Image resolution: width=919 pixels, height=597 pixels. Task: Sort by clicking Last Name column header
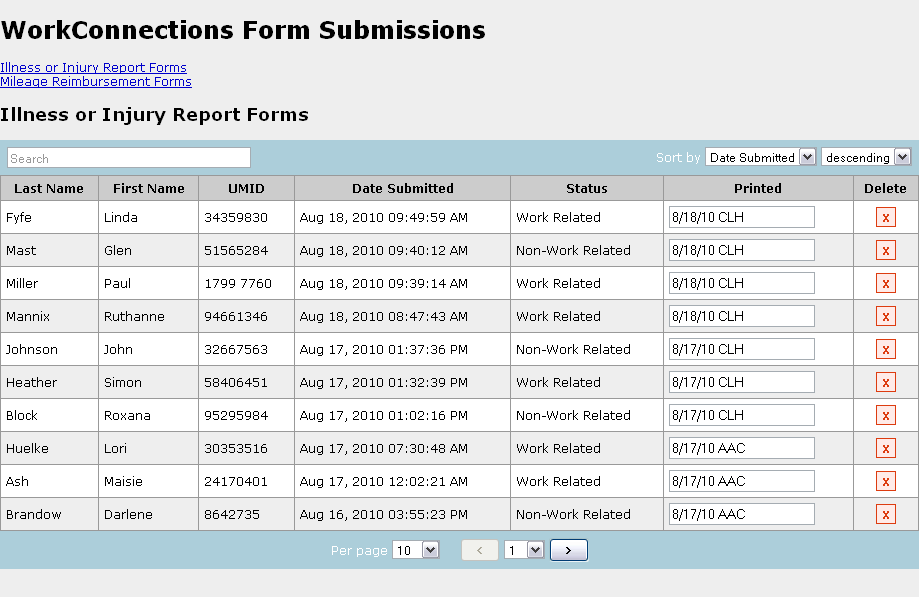[x=49, y=188]
